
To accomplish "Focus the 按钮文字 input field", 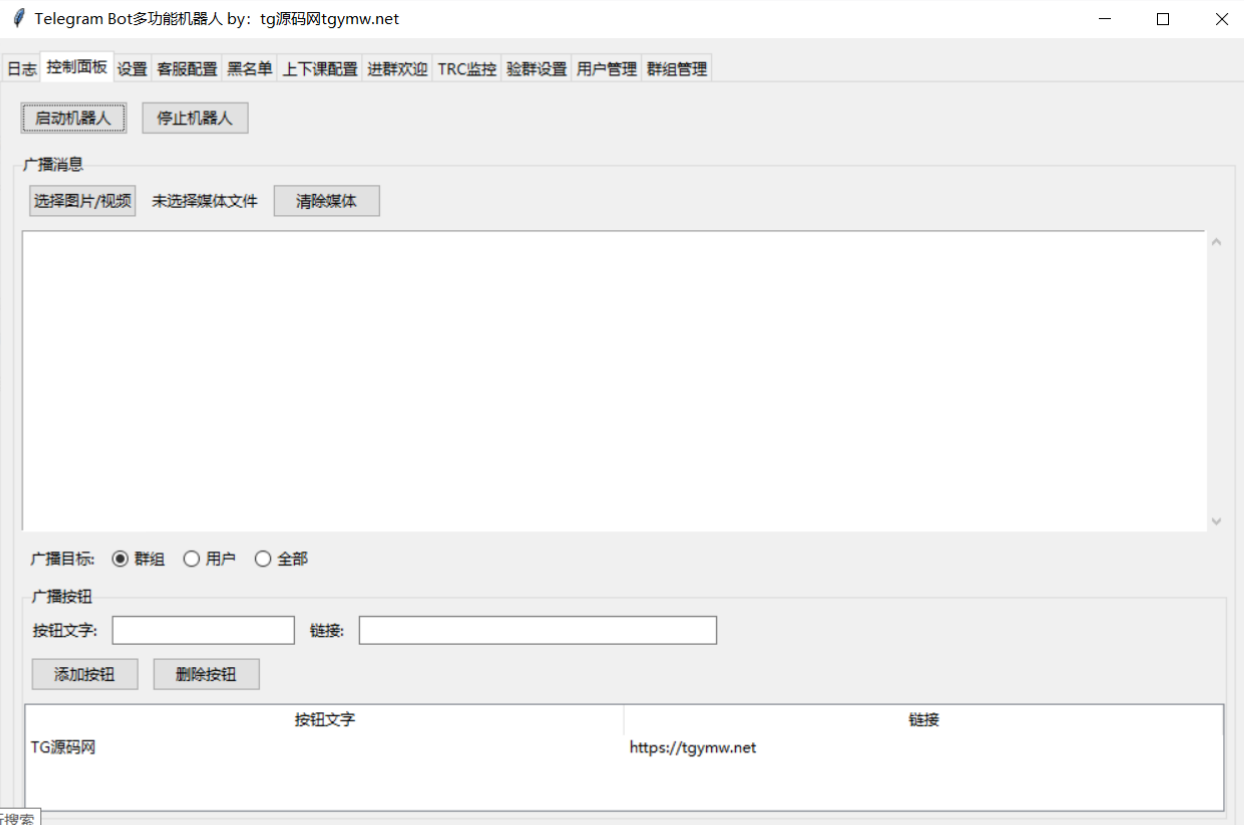I will point(203,630).
